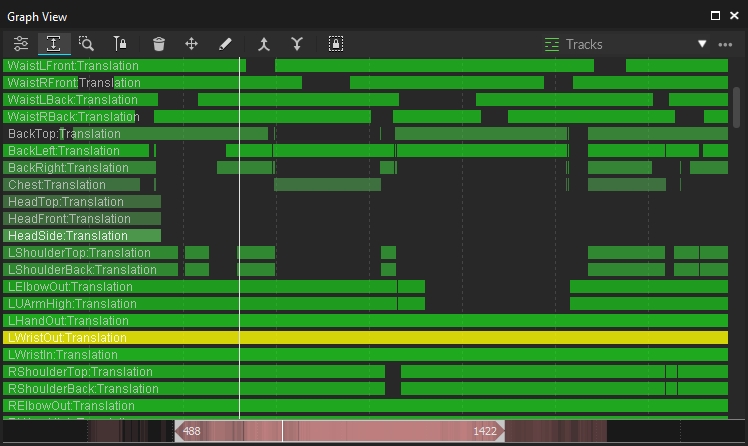Click the RElbowOut:Translation track label
Screen dimensions: 748x446
click(x=71, y=406)
